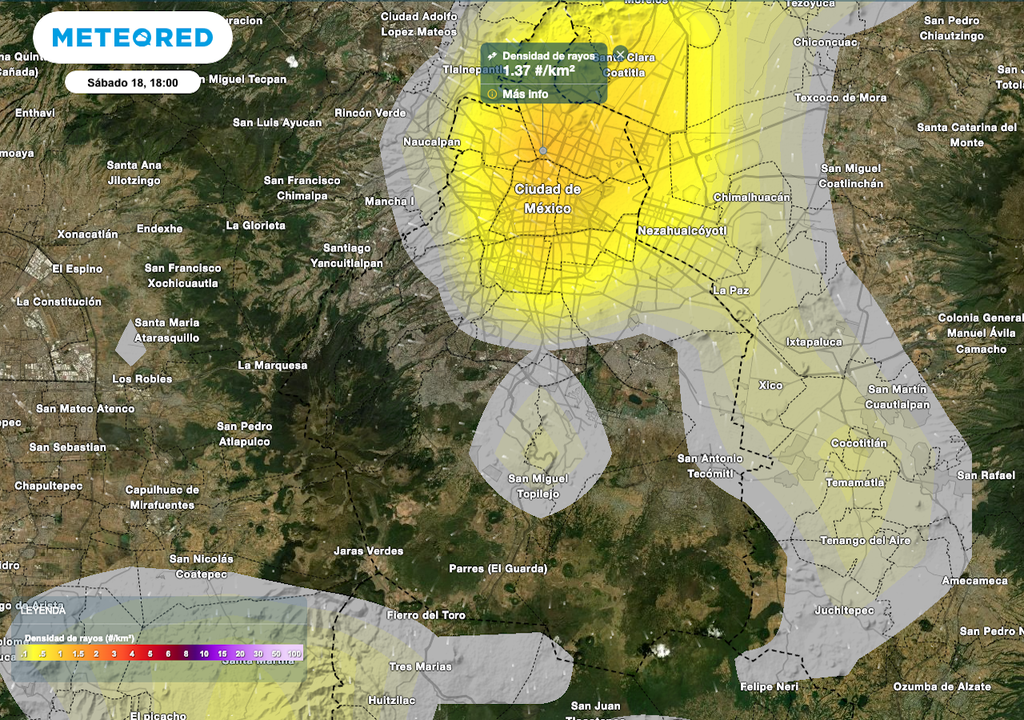Click the 1.37 #/km² density value
Screen dimensions: 1024x720
coord(538,71)
